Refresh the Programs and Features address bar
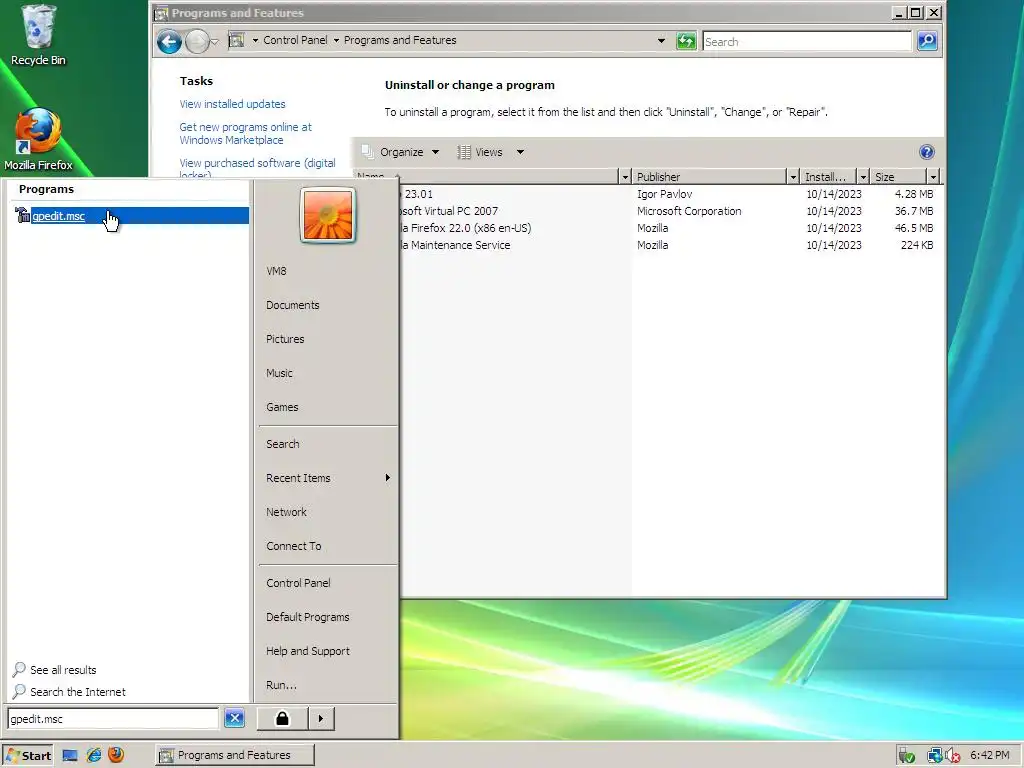 coord(686,41)
